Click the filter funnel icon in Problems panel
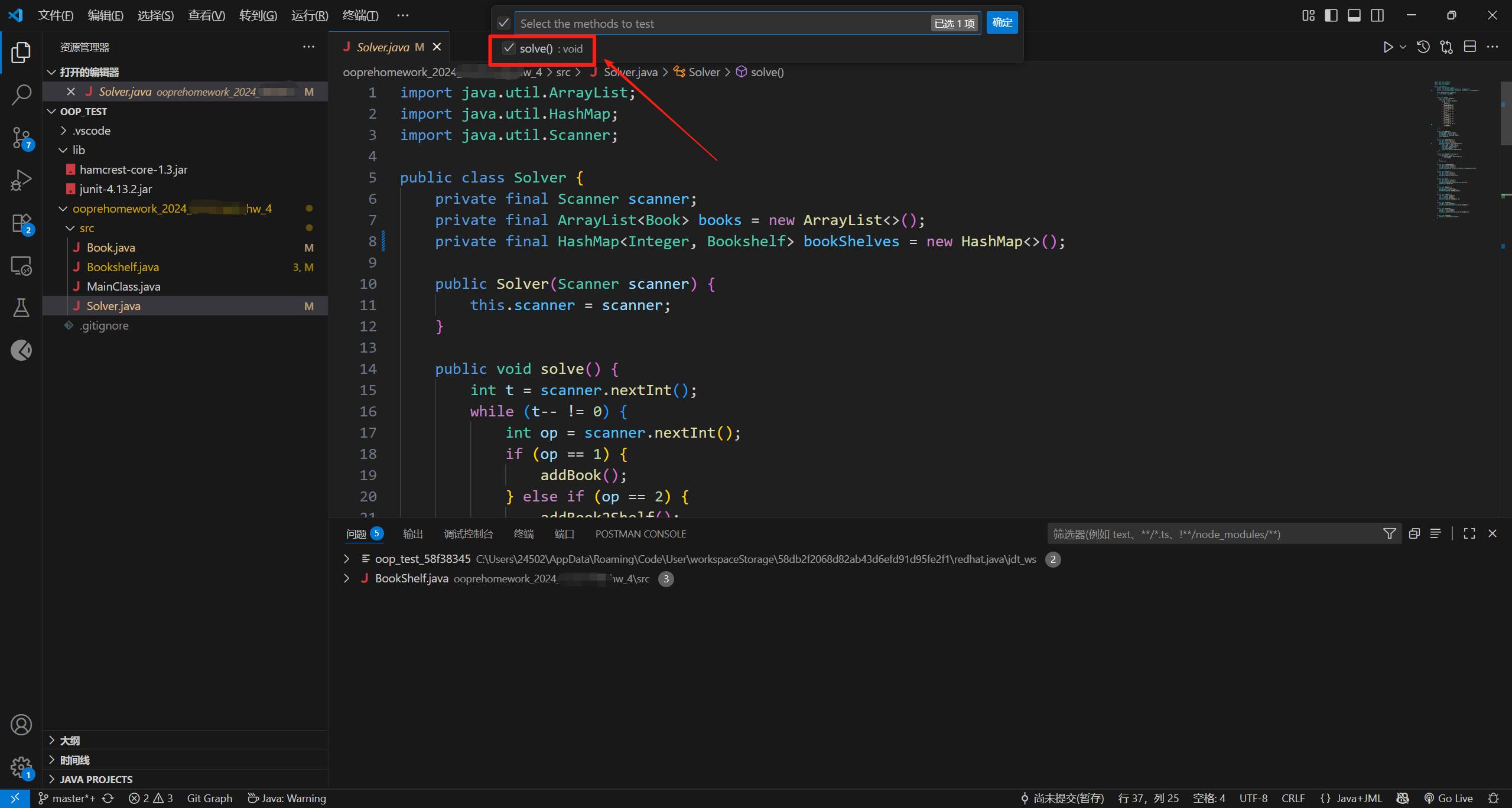Image resolution: width=1512 pixels, height=808 pixels. pyautogui.click(x=1390, y=534)
